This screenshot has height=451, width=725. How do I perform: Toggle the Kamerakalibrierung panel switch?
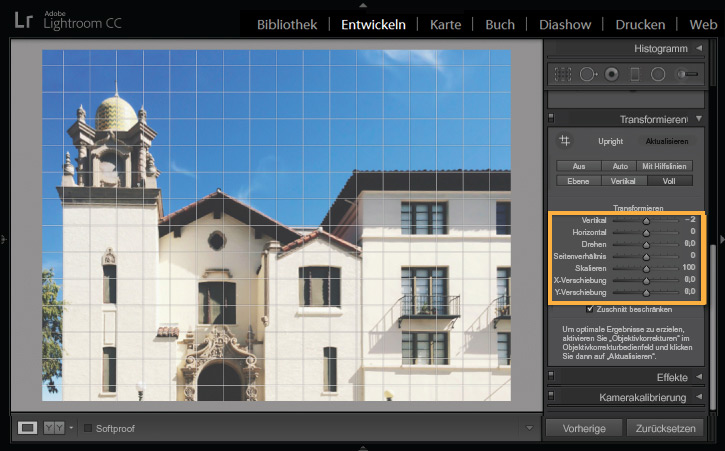coord(551,396)
